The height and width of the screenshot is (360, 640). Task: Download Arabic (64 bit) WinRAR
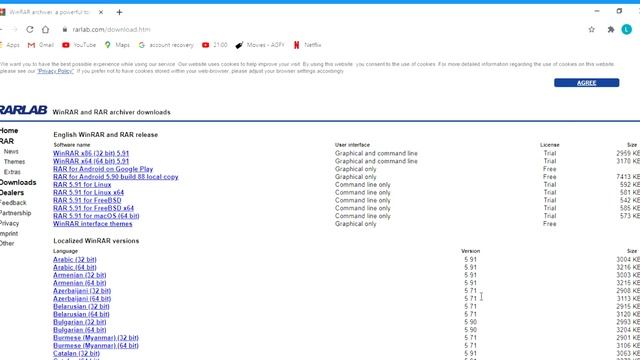[x=75, y=267]
